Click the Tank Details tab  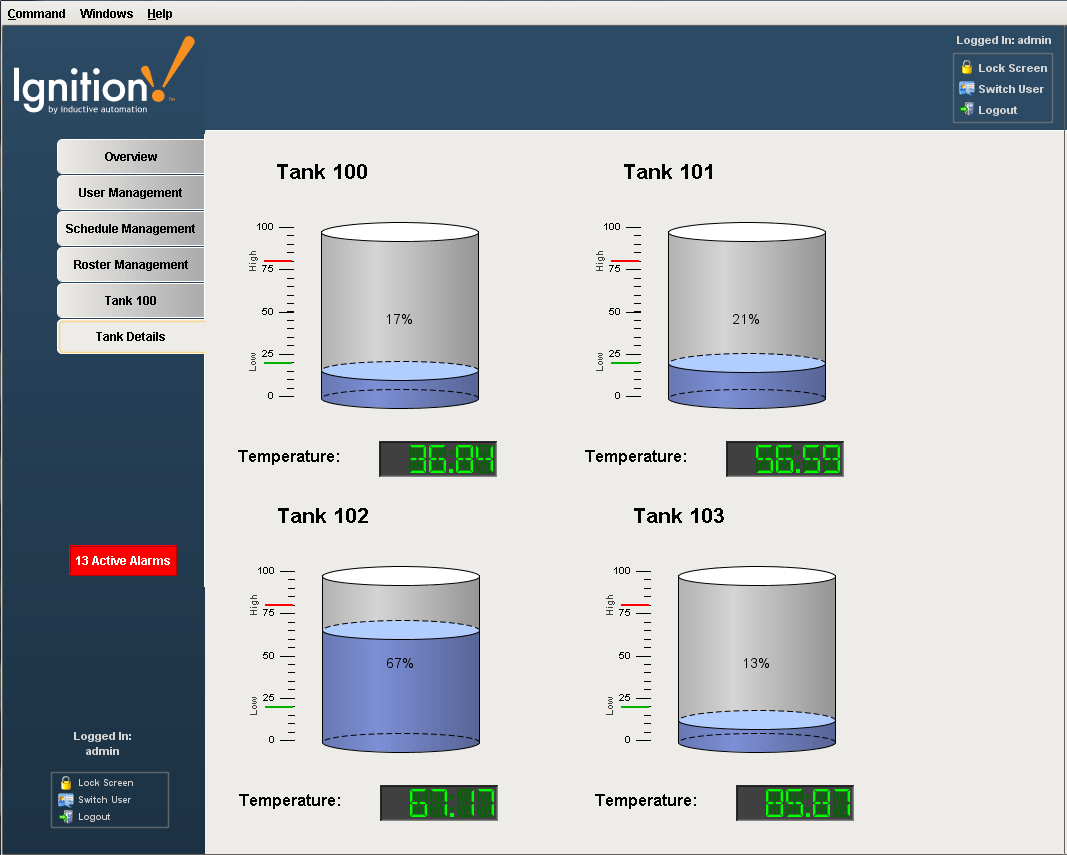click(130, 336)
